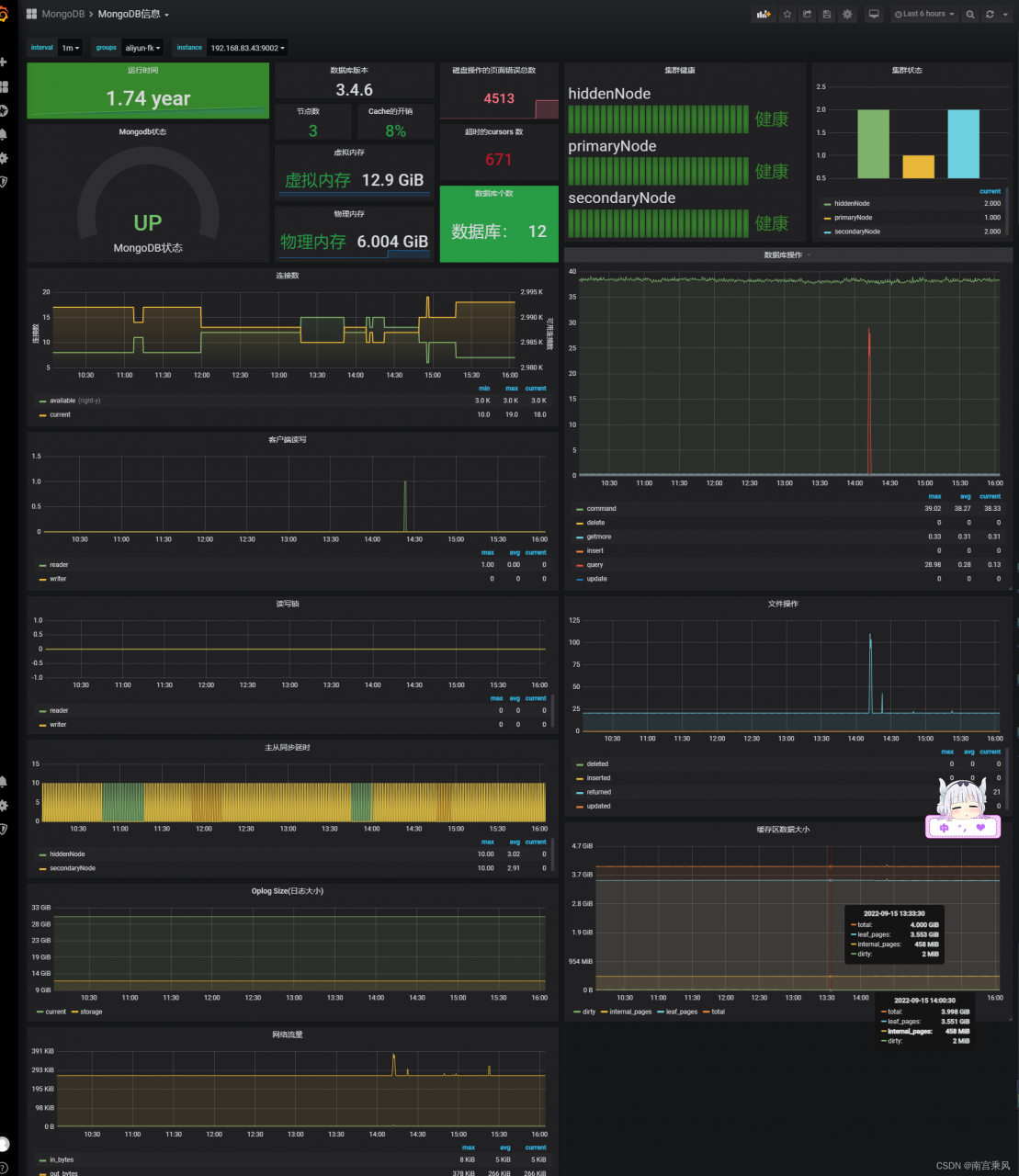Toggle the update series in legend

[x=596, y=579]
